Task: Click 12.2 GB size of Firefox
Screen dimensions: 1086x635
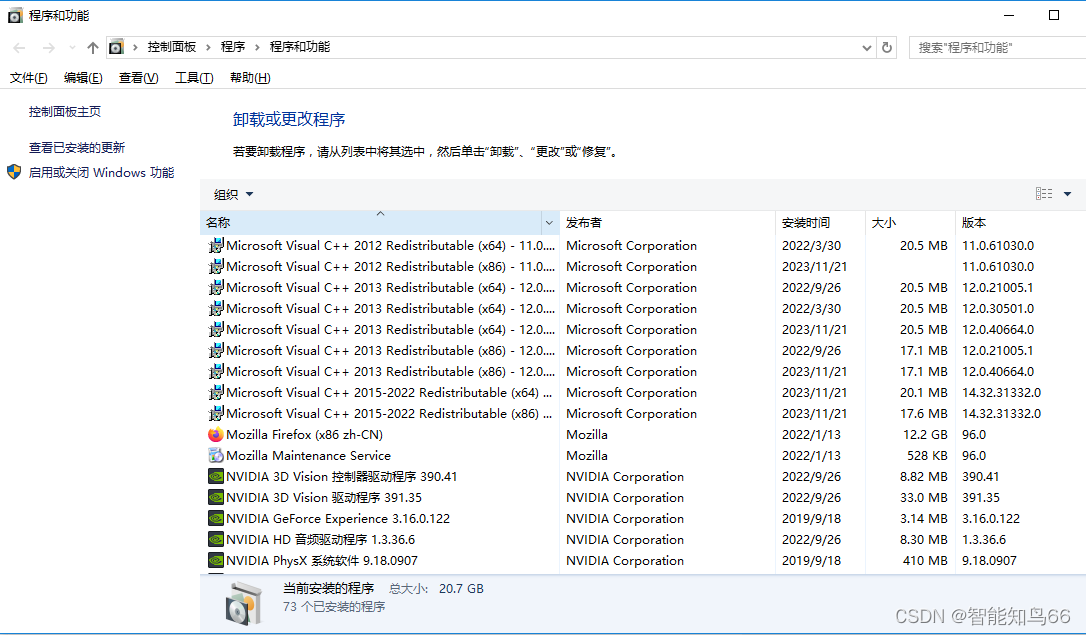Action: click(x=925, y=435)
